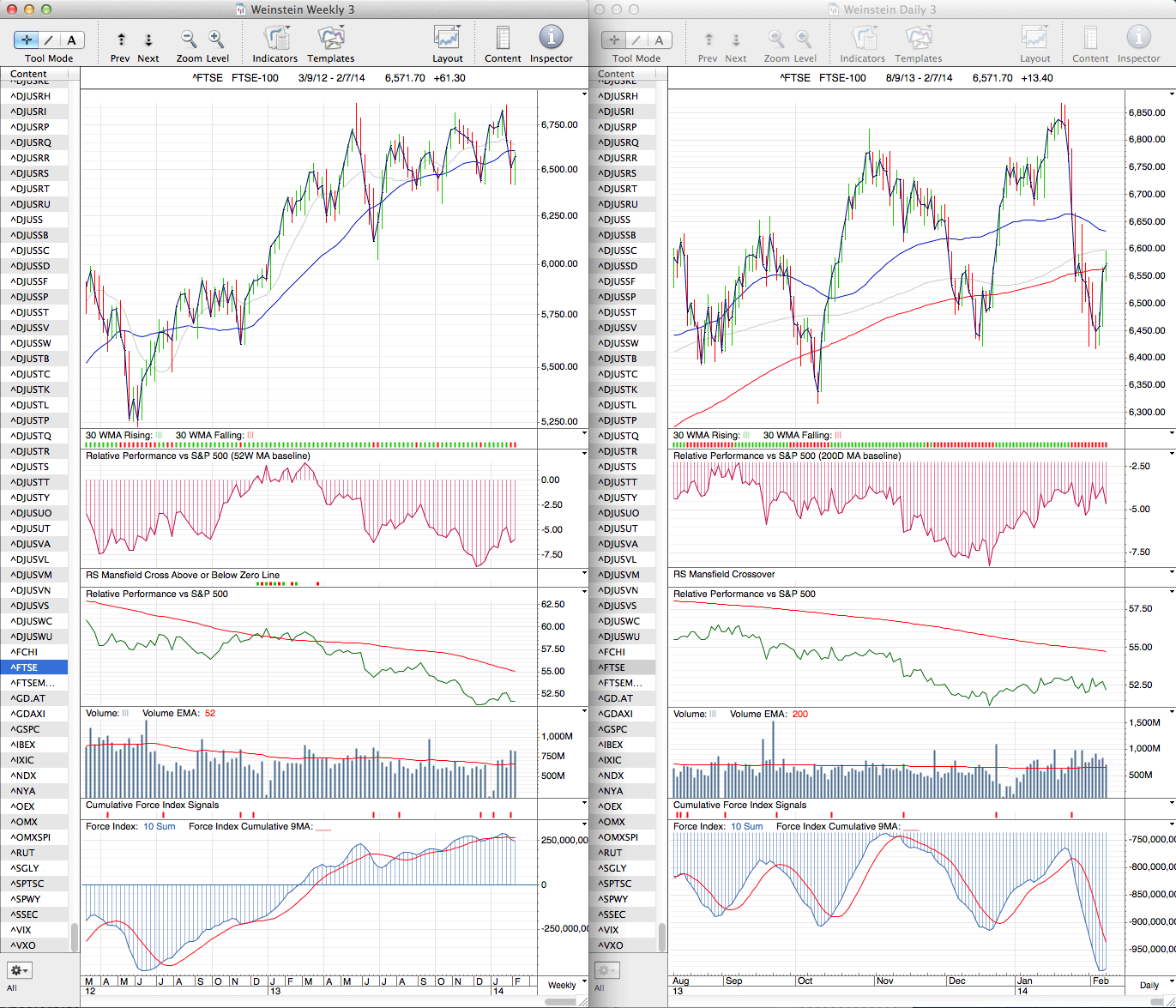This screenshot has height=1008, width=1176.
Task: Click the Prev arrow in Weekly toolbar
Action: click(x=121, y=39)
